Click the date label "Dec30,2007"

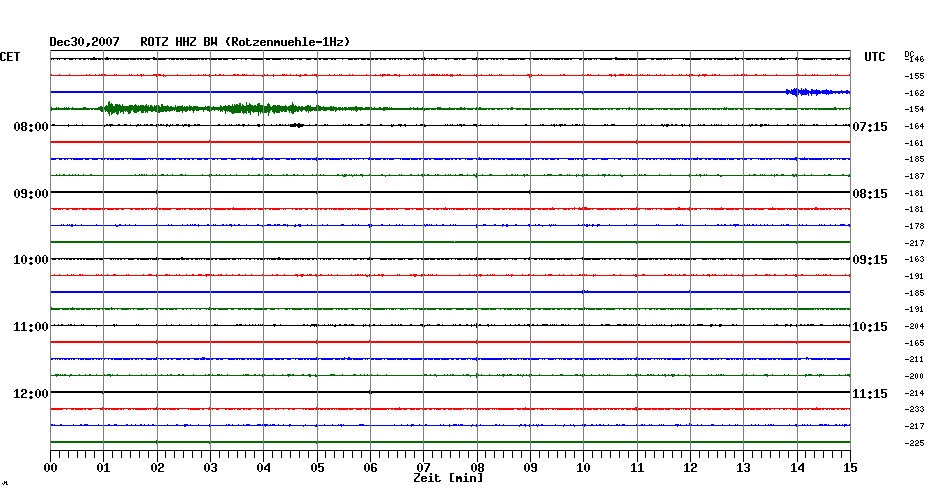tap(84, 42)
